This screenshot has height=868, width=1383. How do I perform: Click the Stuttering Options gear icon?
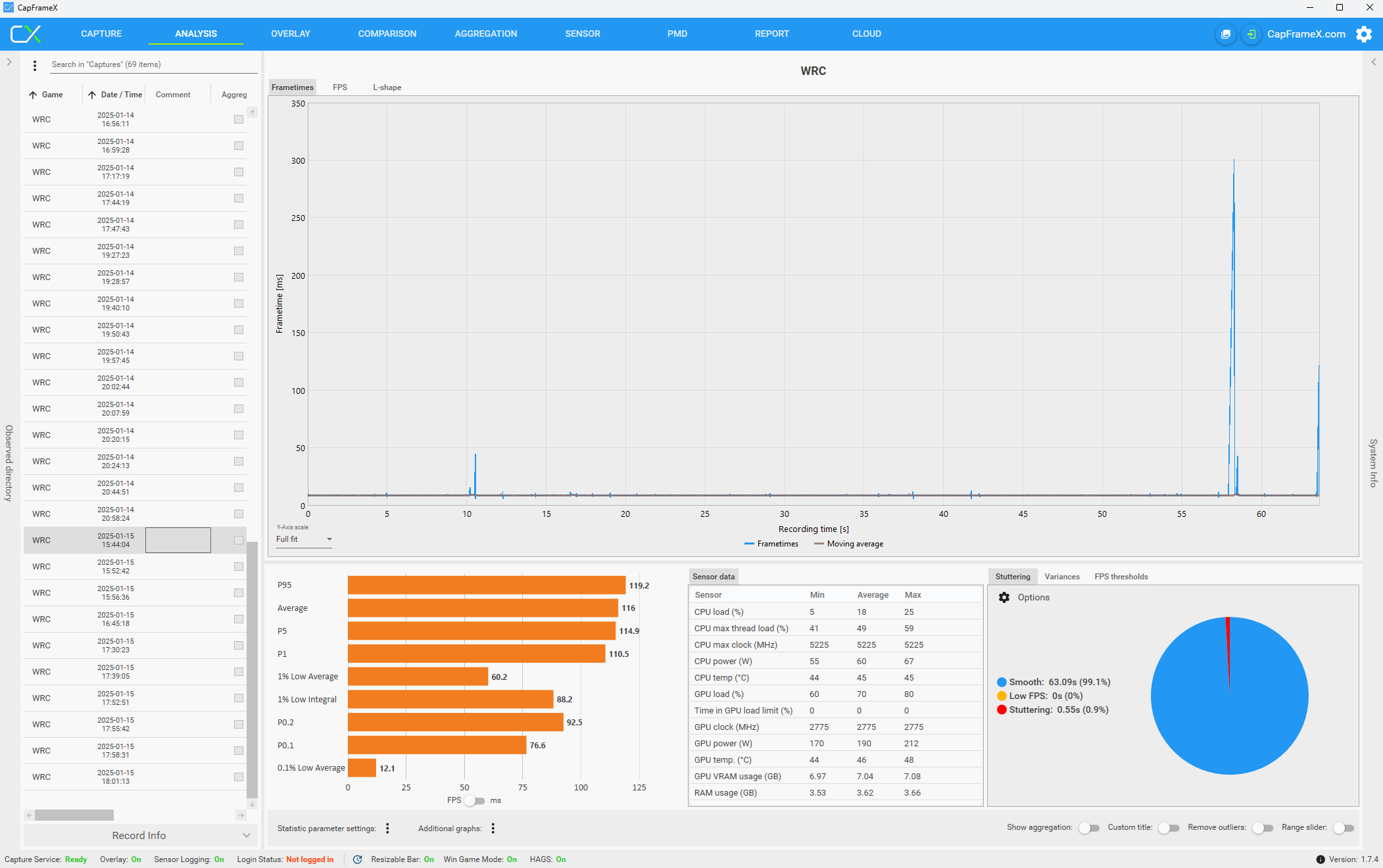tap(1004, 597)
